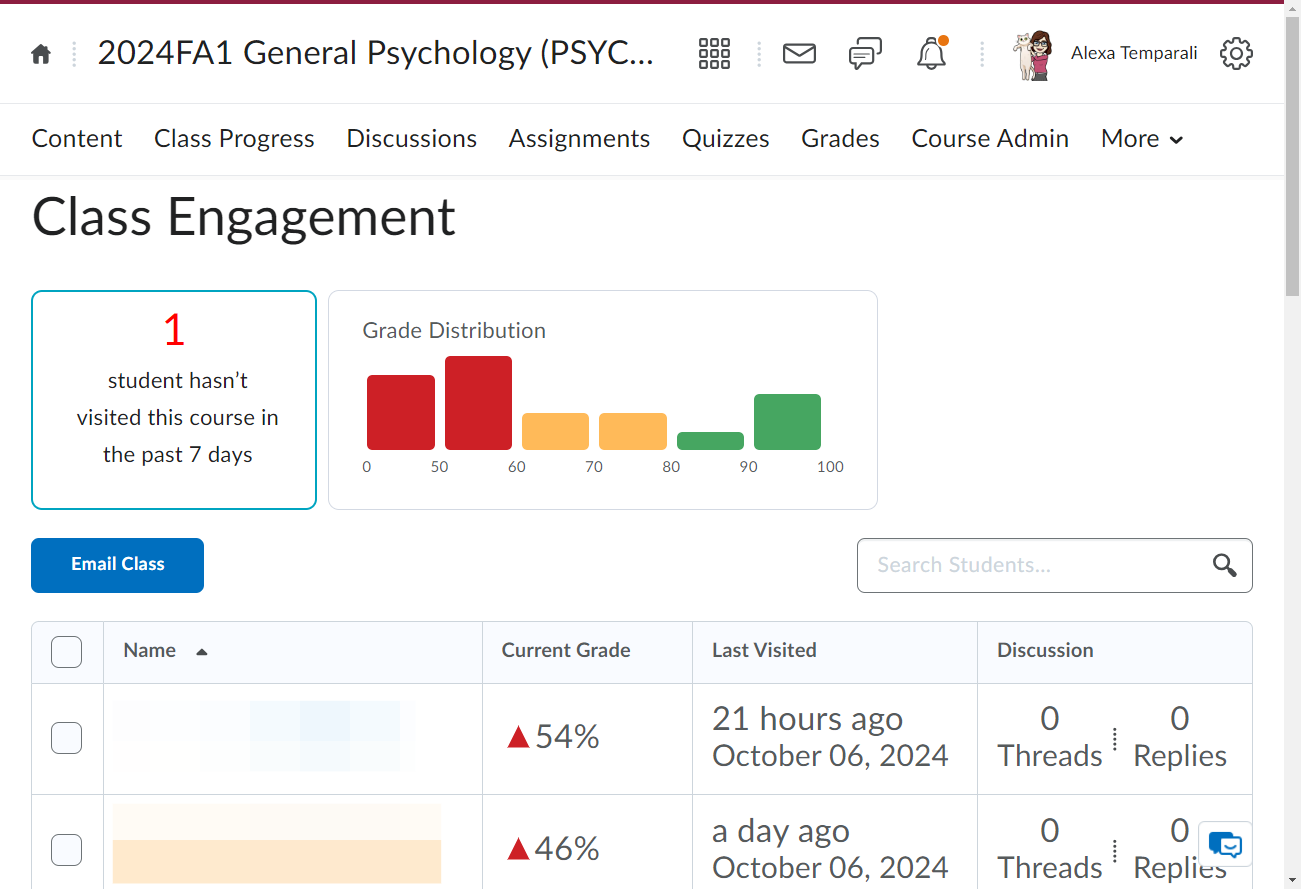Open Grades in the navbar

point(840,139)
